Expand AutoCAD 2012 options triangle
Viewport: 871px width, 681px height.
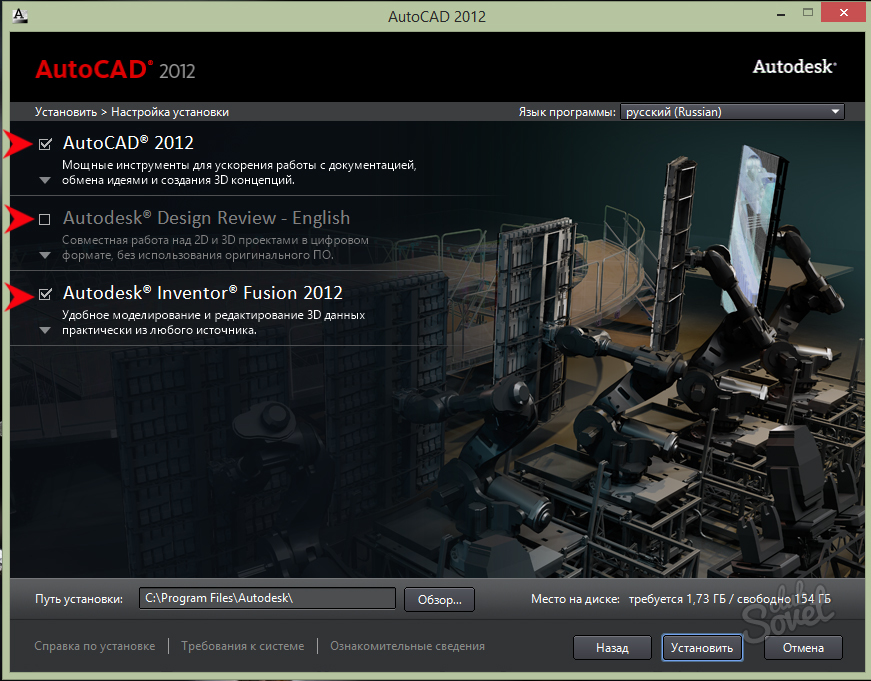(45, 181)
